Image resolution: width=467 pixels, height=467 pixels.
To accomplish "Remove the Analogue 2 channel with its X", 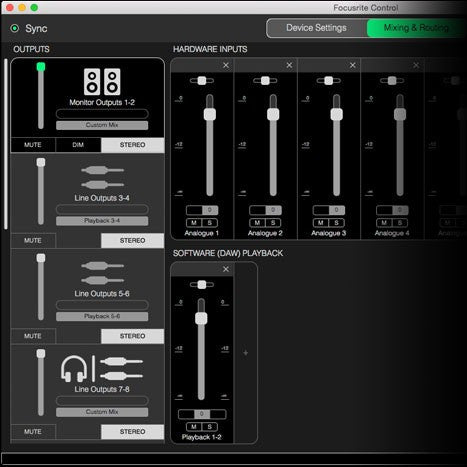I will coord(289,65).
